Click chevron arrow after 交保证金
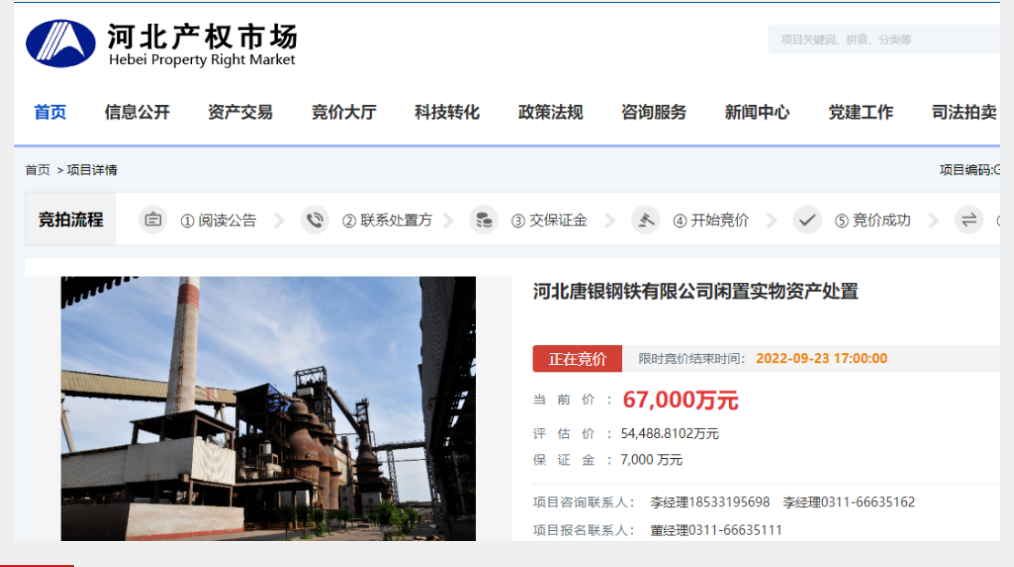The image size is (1014, 567). [x=610, y=220]
